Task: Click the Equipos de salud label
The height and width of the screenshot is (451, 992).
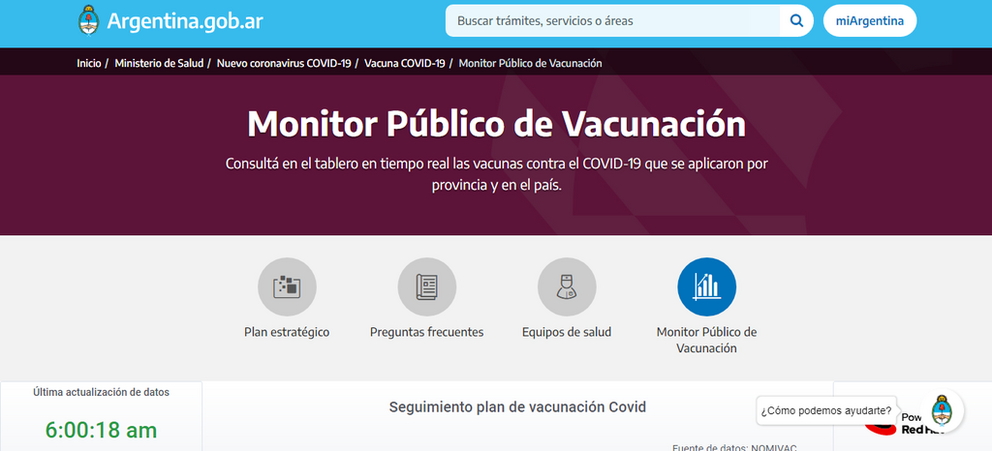Action: point(567,332)
